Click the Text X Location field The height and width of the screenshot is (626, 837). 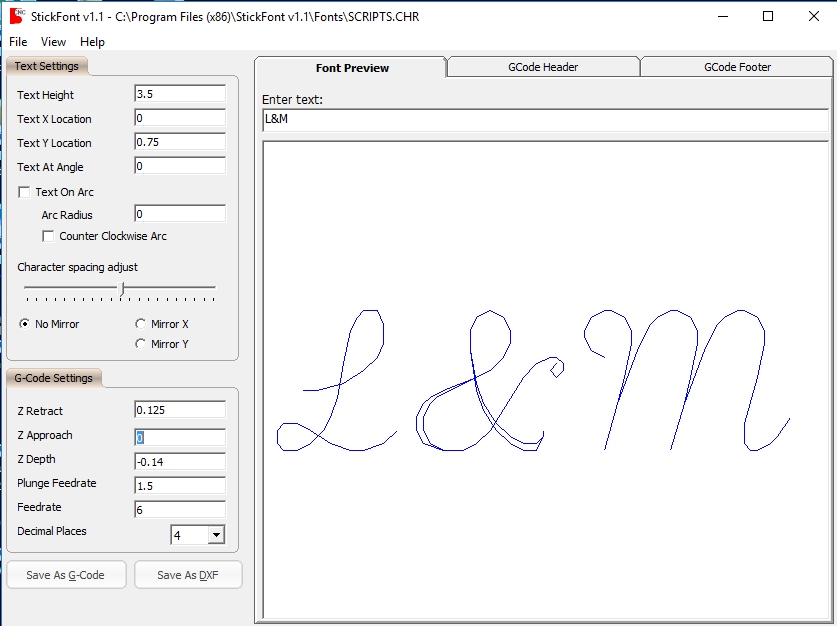[x=180, y=118]
